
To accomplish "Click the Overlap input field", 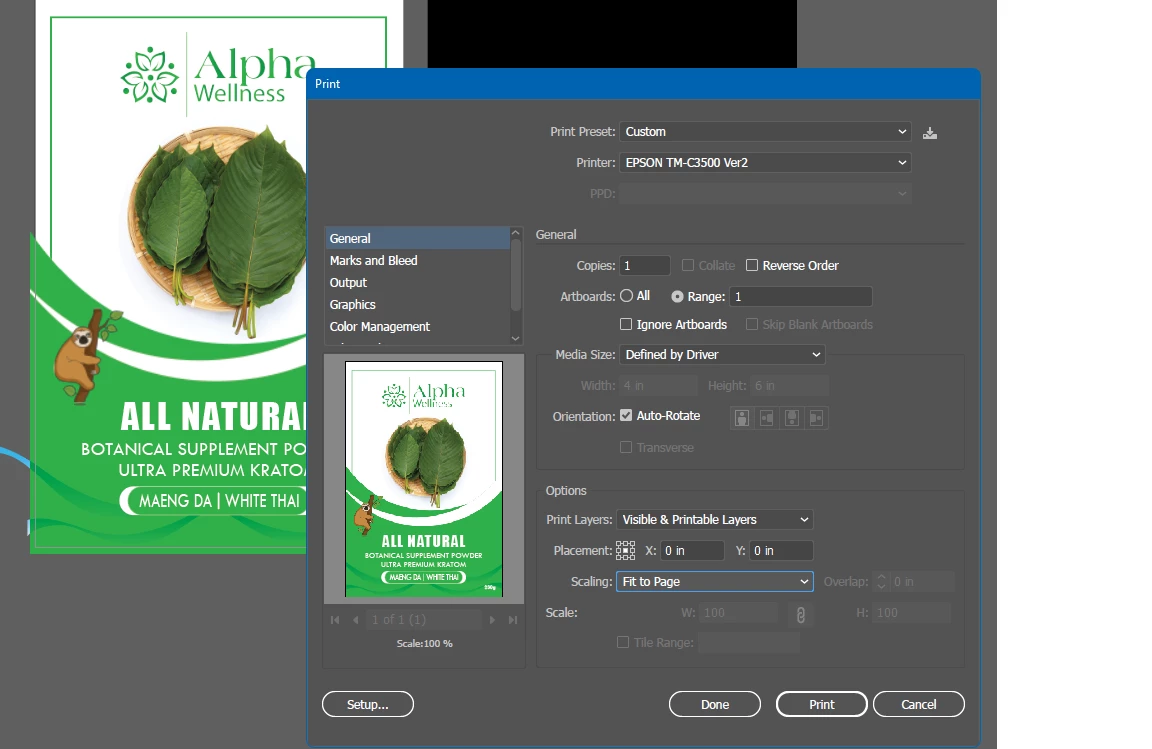I will tap(922, 581).
